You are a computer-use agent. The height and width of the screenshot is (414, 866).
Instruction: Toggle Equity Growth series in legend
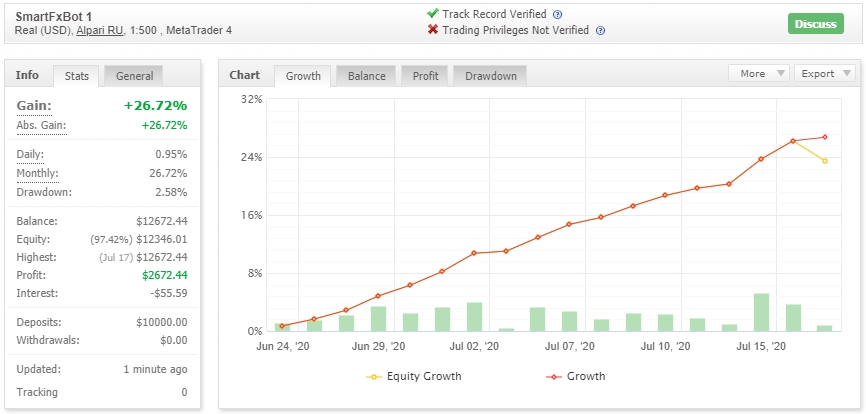414,376
